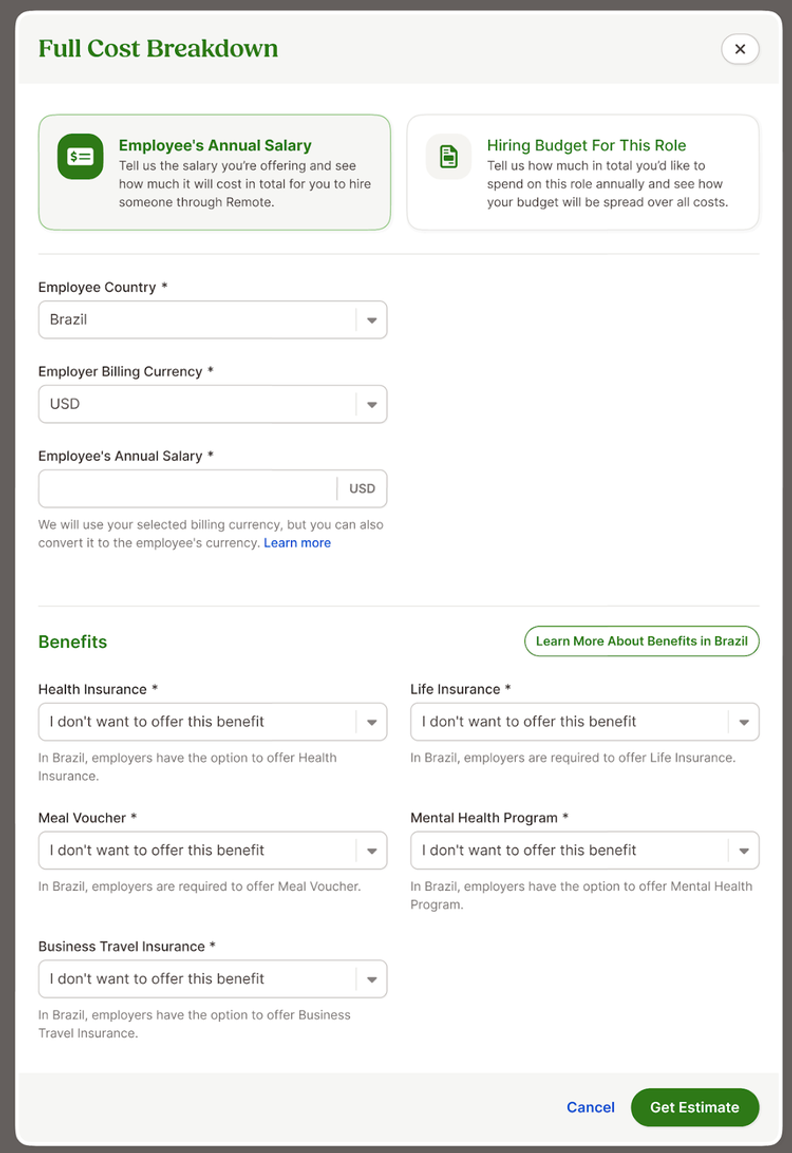The height and width of the screenshot is (1153, 792).
Task: Open the Learn more currency link
Action: tap(297, 543)
